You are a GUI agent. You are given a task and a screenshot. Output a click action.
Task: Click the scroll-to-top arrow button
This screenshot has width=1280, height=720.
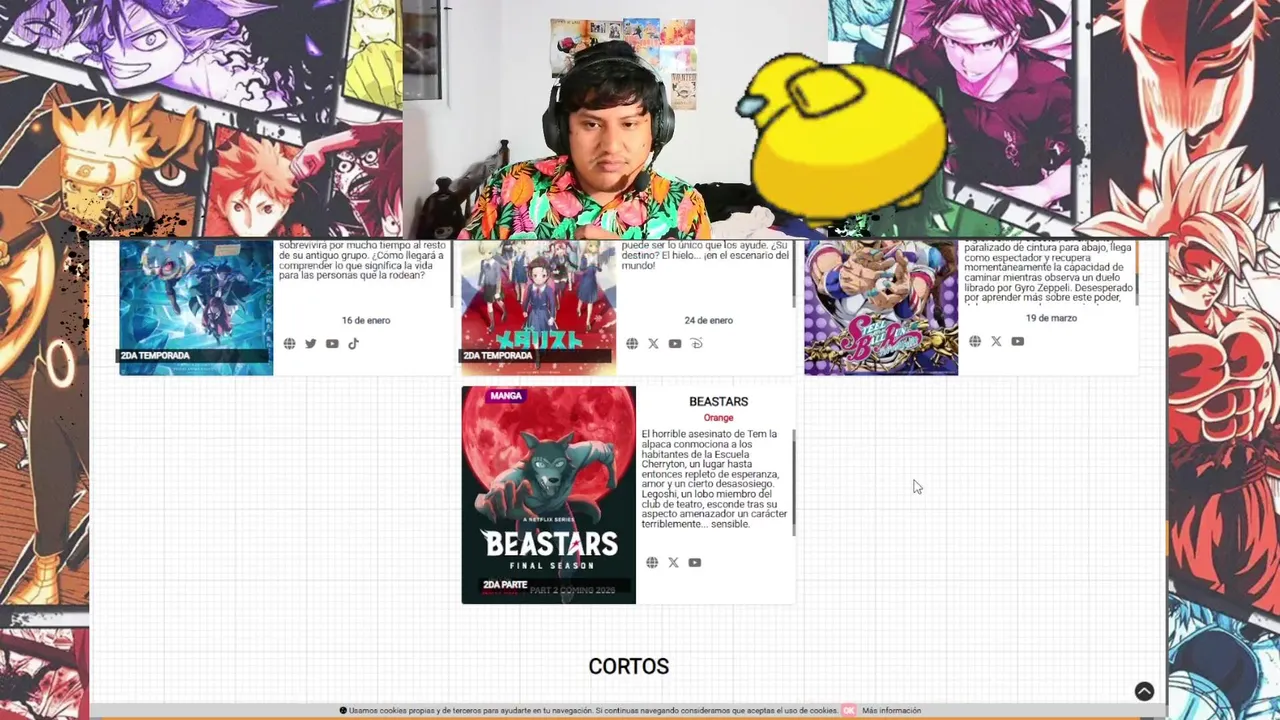tap(1144, 691)
